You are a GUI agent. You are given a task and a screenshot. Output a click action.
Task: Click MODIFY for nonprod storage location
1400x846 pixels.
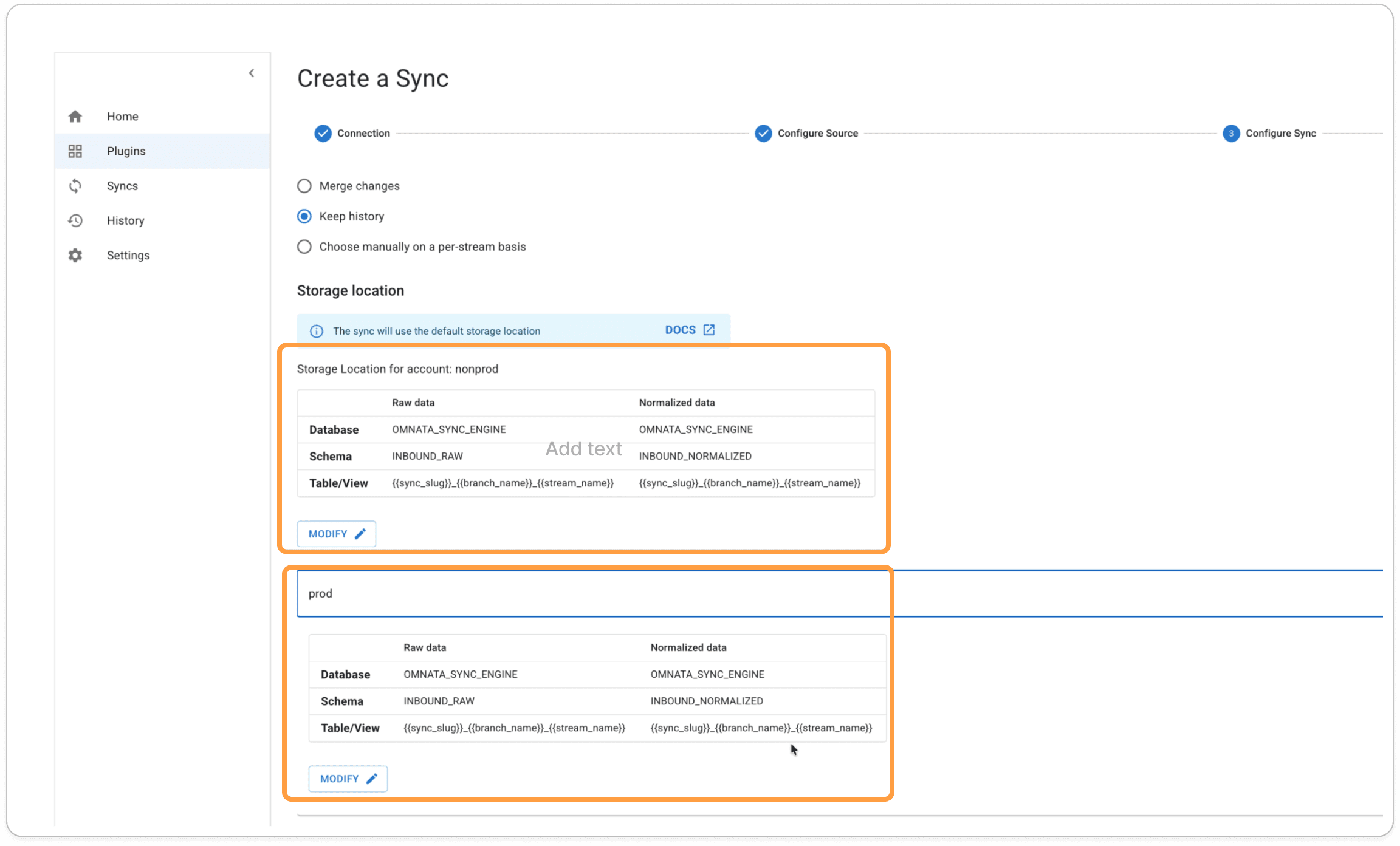337,534
